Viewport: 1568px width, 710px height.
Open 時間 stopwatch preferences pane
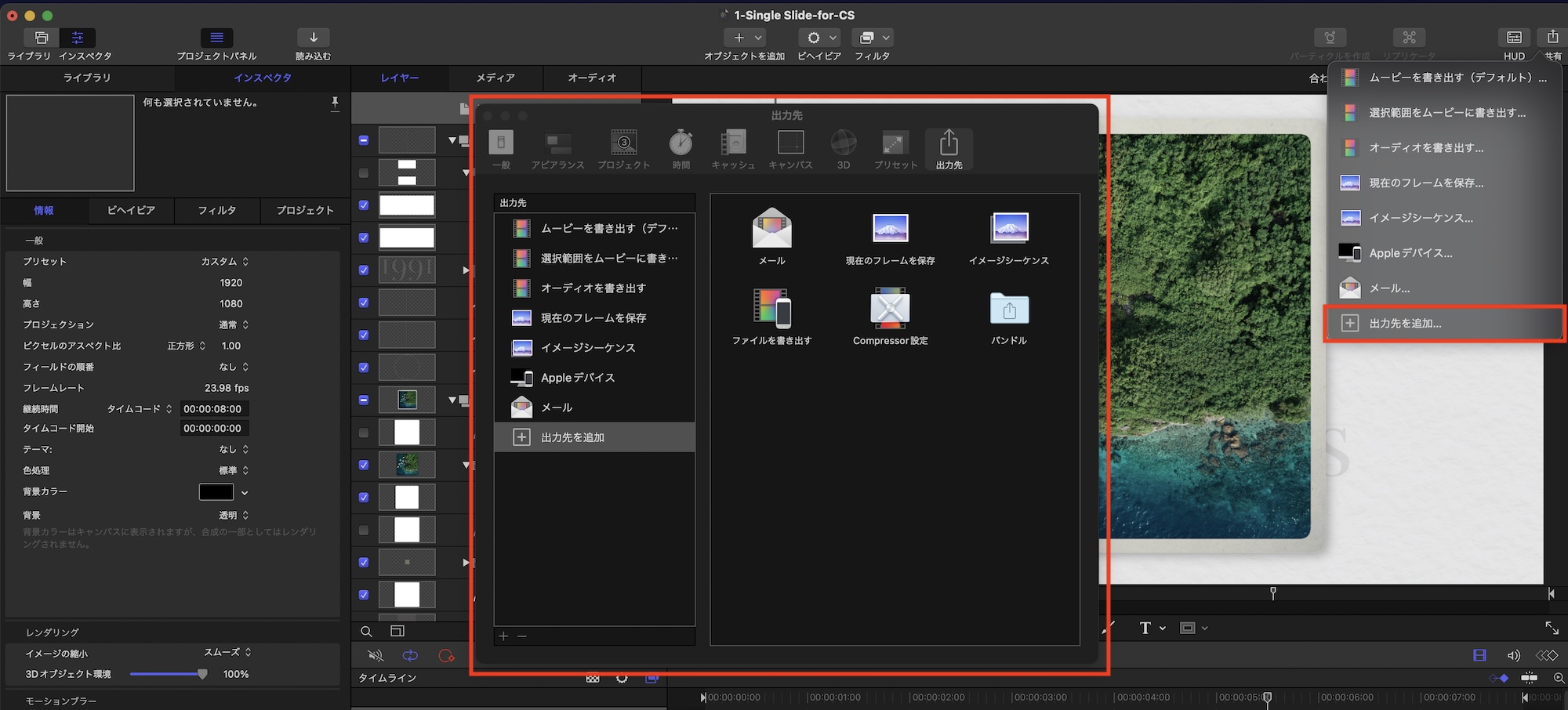[681, 149]
